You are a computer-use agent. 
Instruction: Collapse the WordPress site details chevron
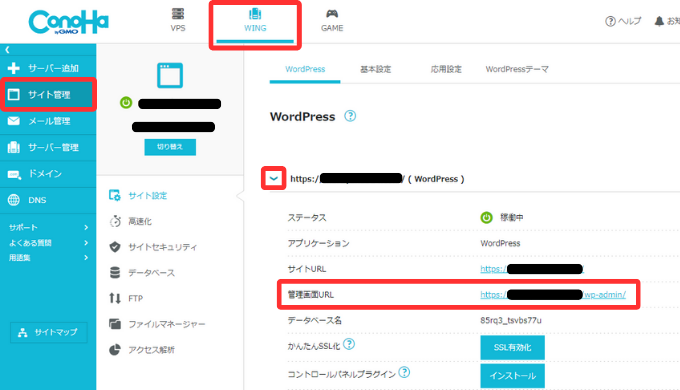[274, 178]
